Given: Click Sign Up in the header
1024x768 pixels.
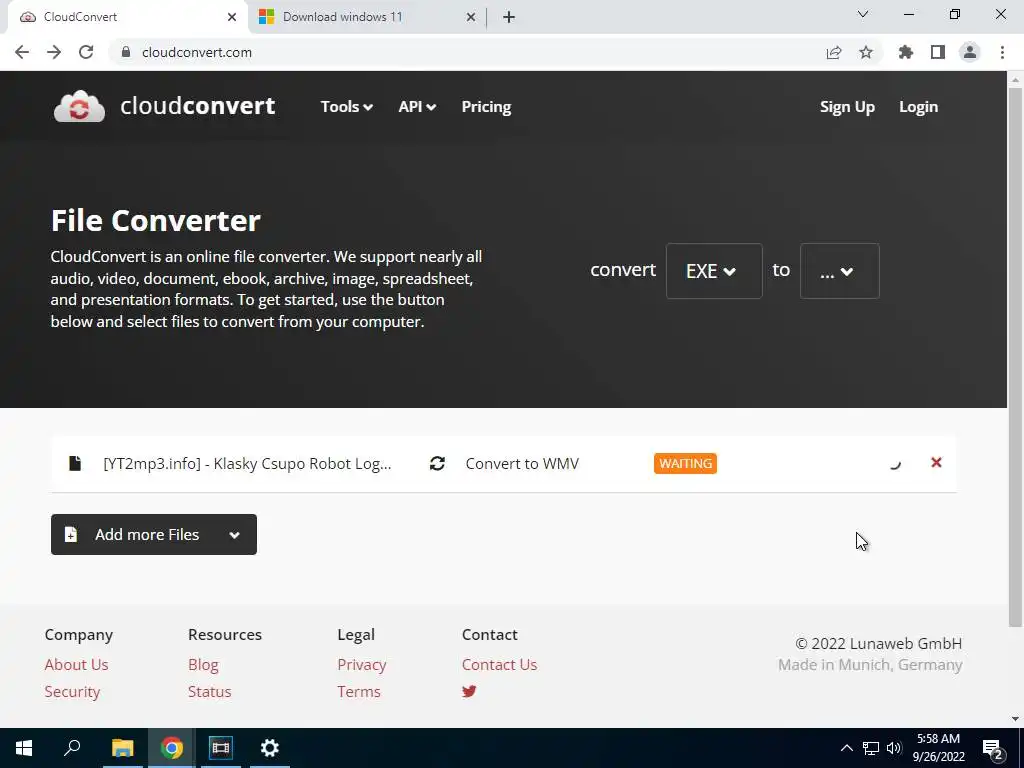Looking at the screenshot, I should click(x=847, y=106).
